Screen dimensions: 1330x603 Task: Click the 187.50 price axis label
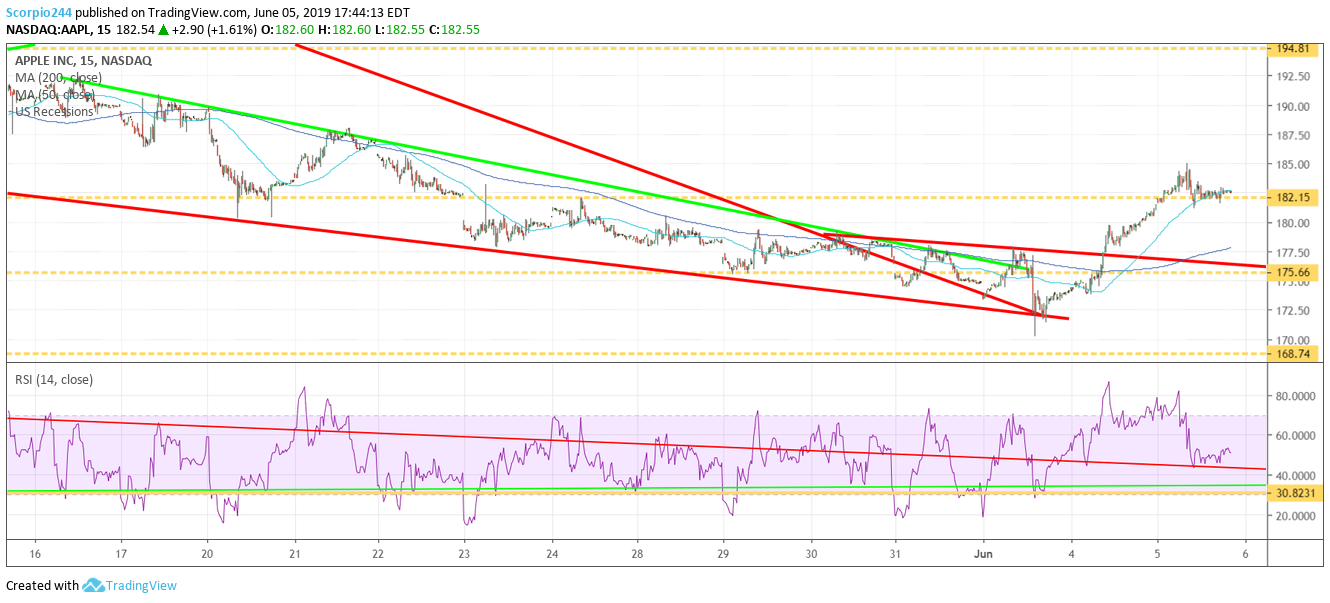point(1294,136)
